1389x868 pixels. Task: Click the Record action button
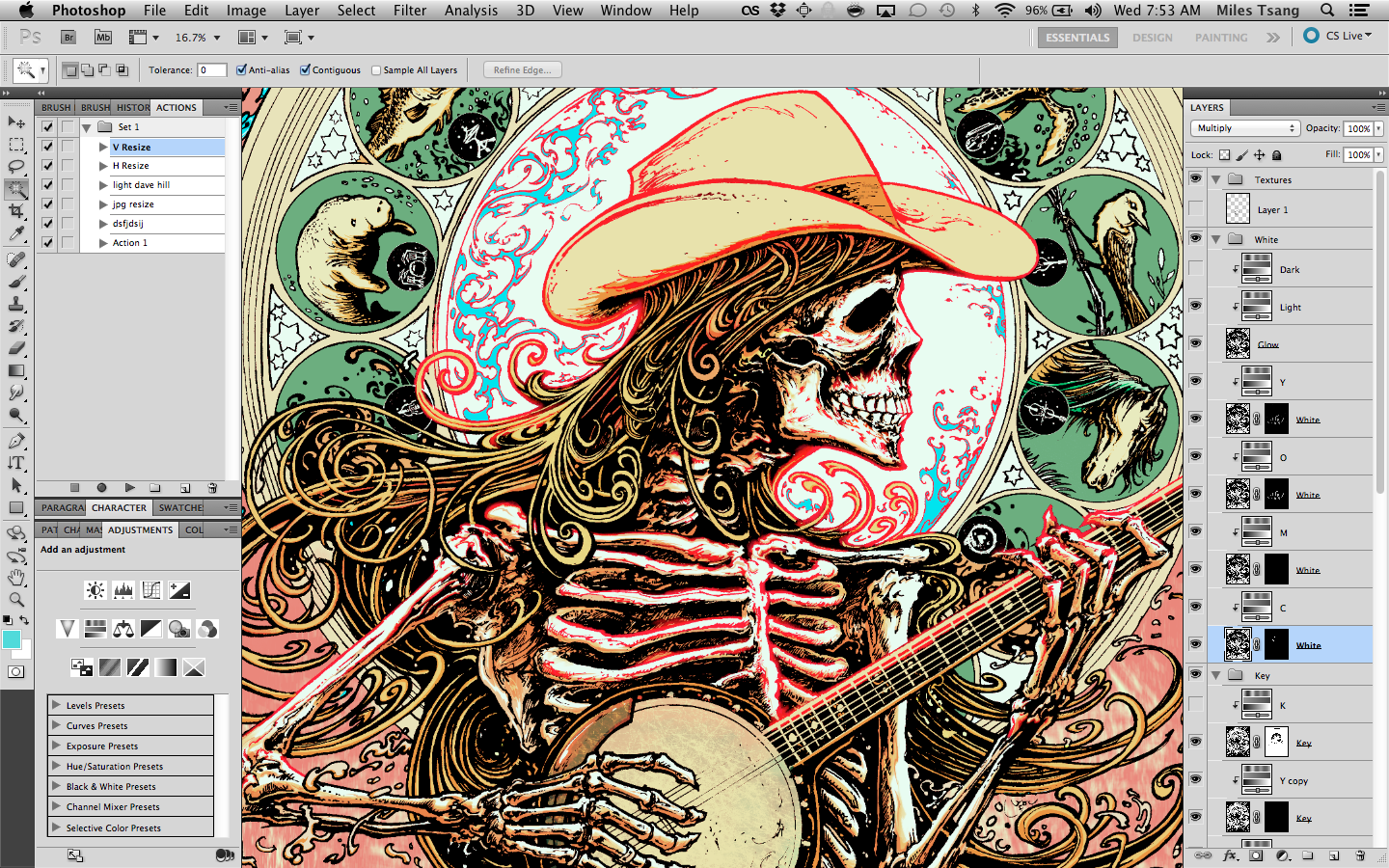pos(101,488)
